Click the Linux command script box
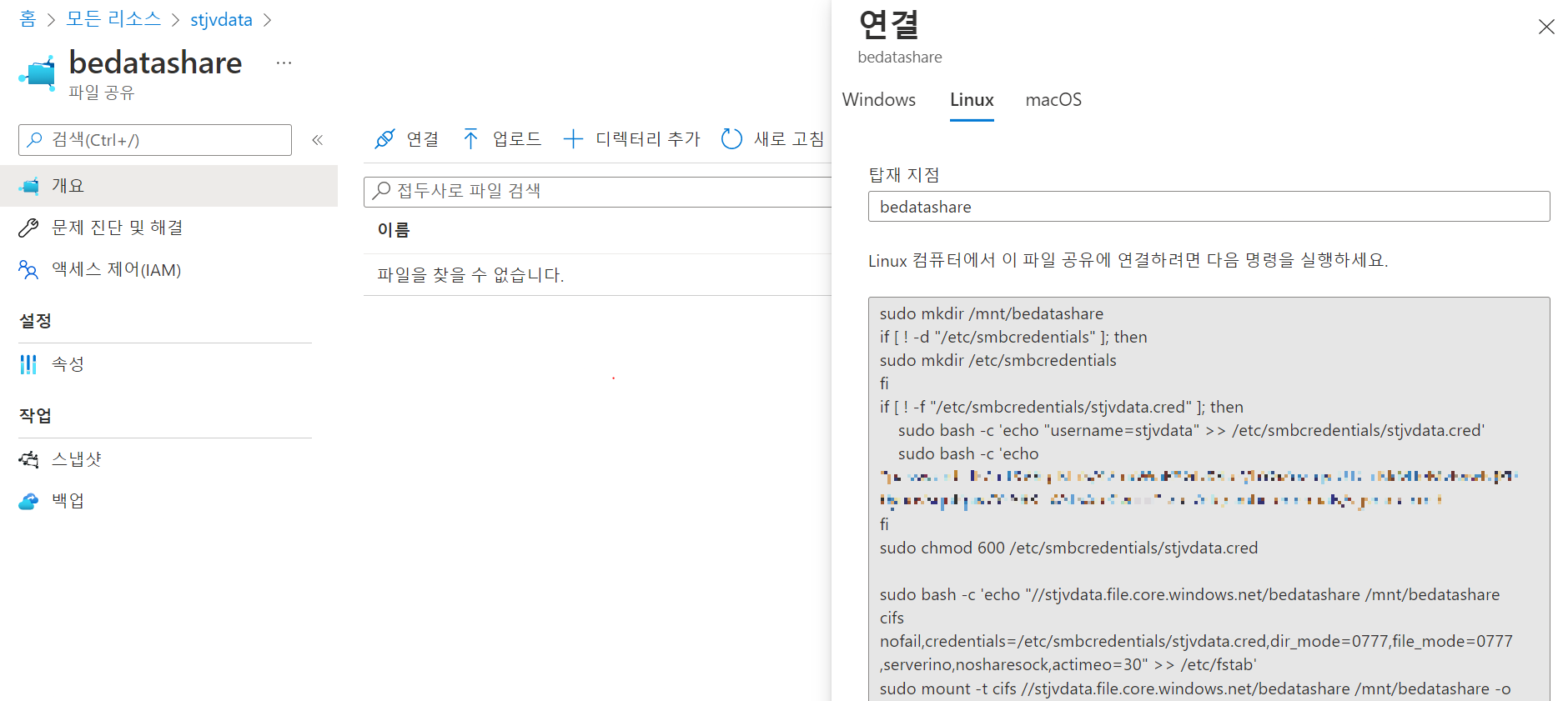 (x=1209, y=498)
